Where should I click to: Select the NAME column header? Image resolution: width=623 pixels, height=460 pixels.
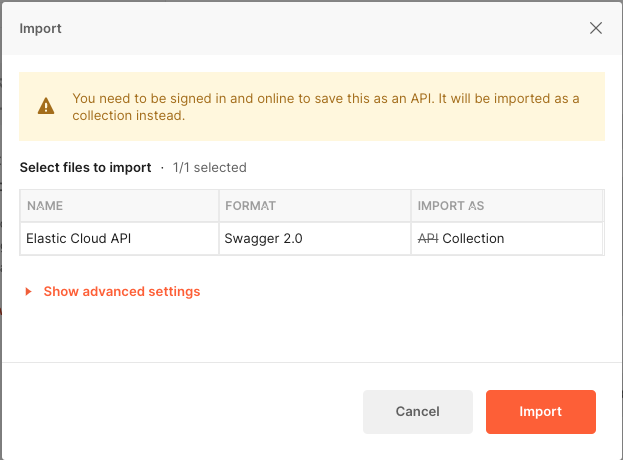click(x=45, y=206)
